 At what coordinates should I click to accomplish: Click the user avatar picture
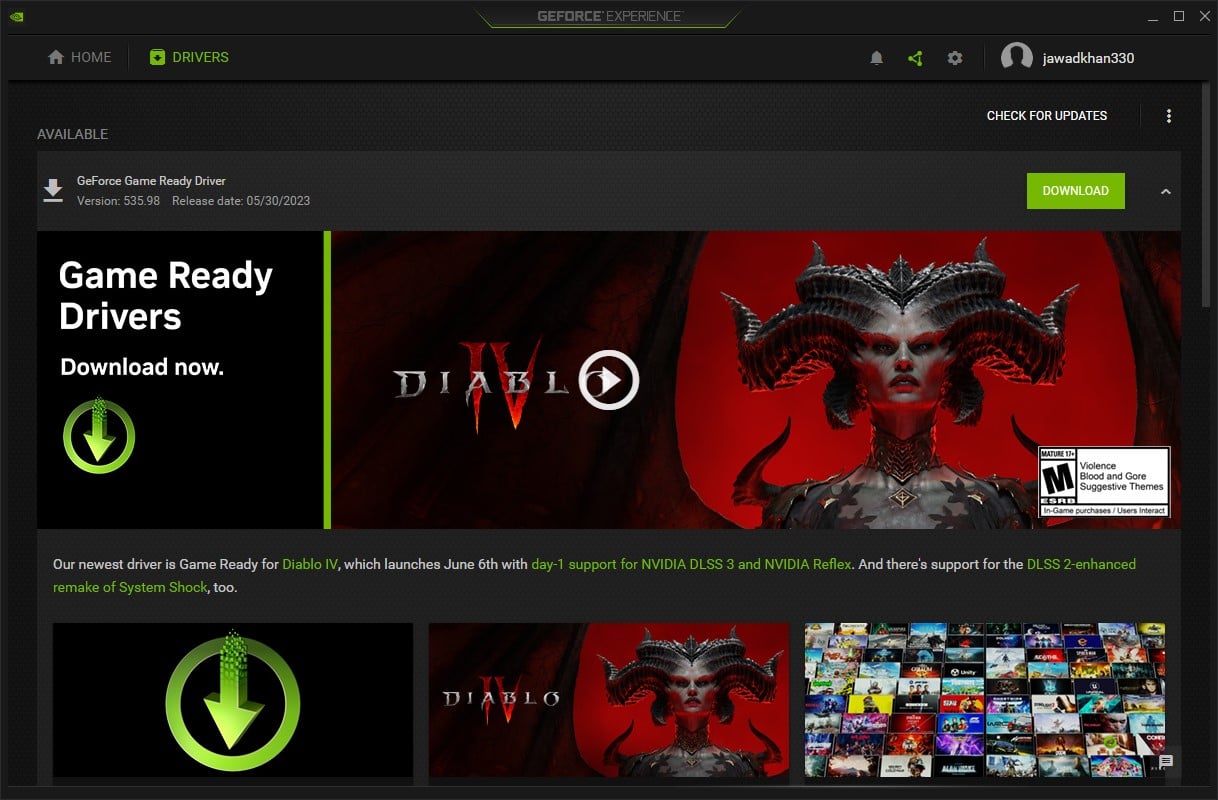point(1017,58)
